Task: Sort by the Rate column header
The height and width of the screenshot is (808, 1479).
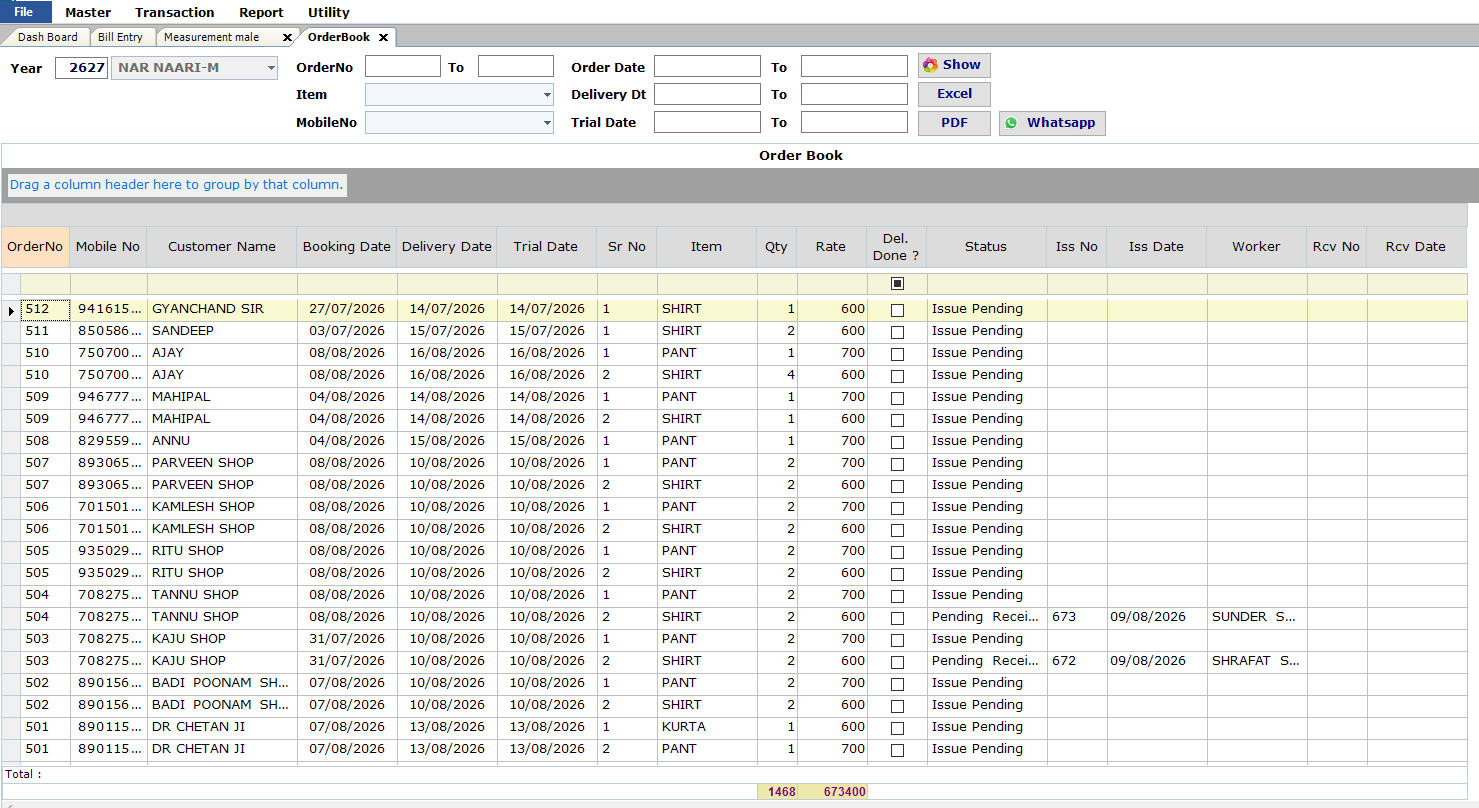Action: pyautogui.click(x=831, y=247)
